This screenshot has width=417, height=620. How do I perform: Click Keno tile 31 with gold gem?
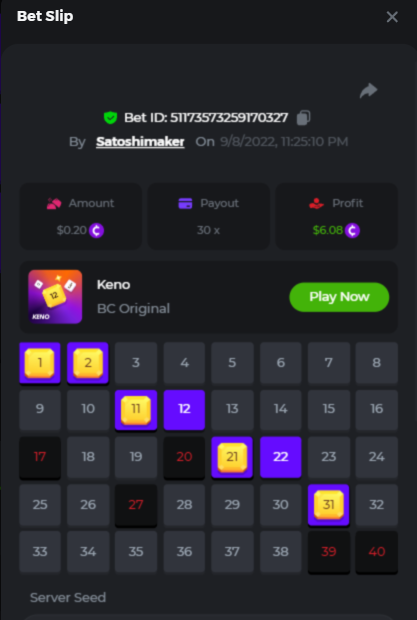[328, 505]
